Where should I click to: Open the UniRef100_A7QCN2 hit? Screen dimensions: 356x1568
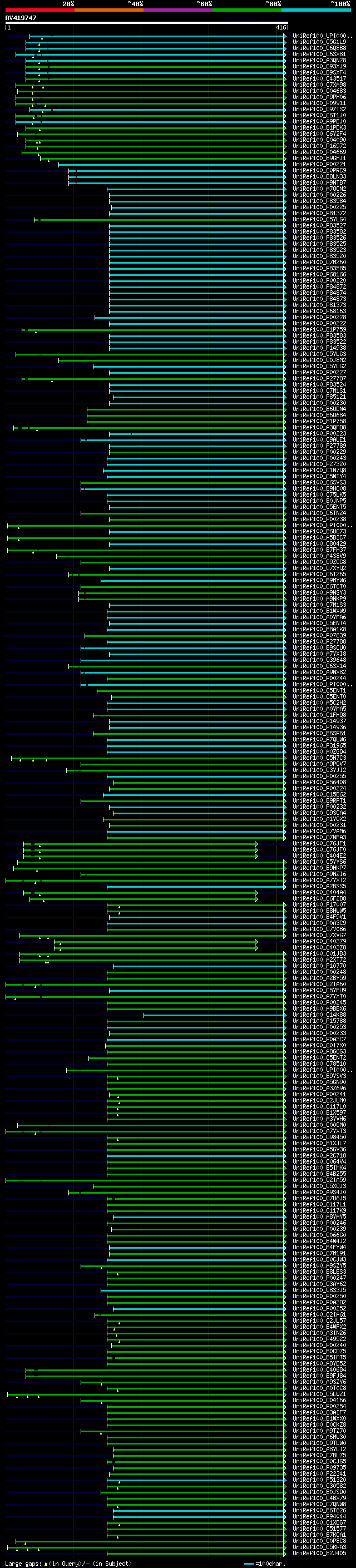(x=319, y=189)
